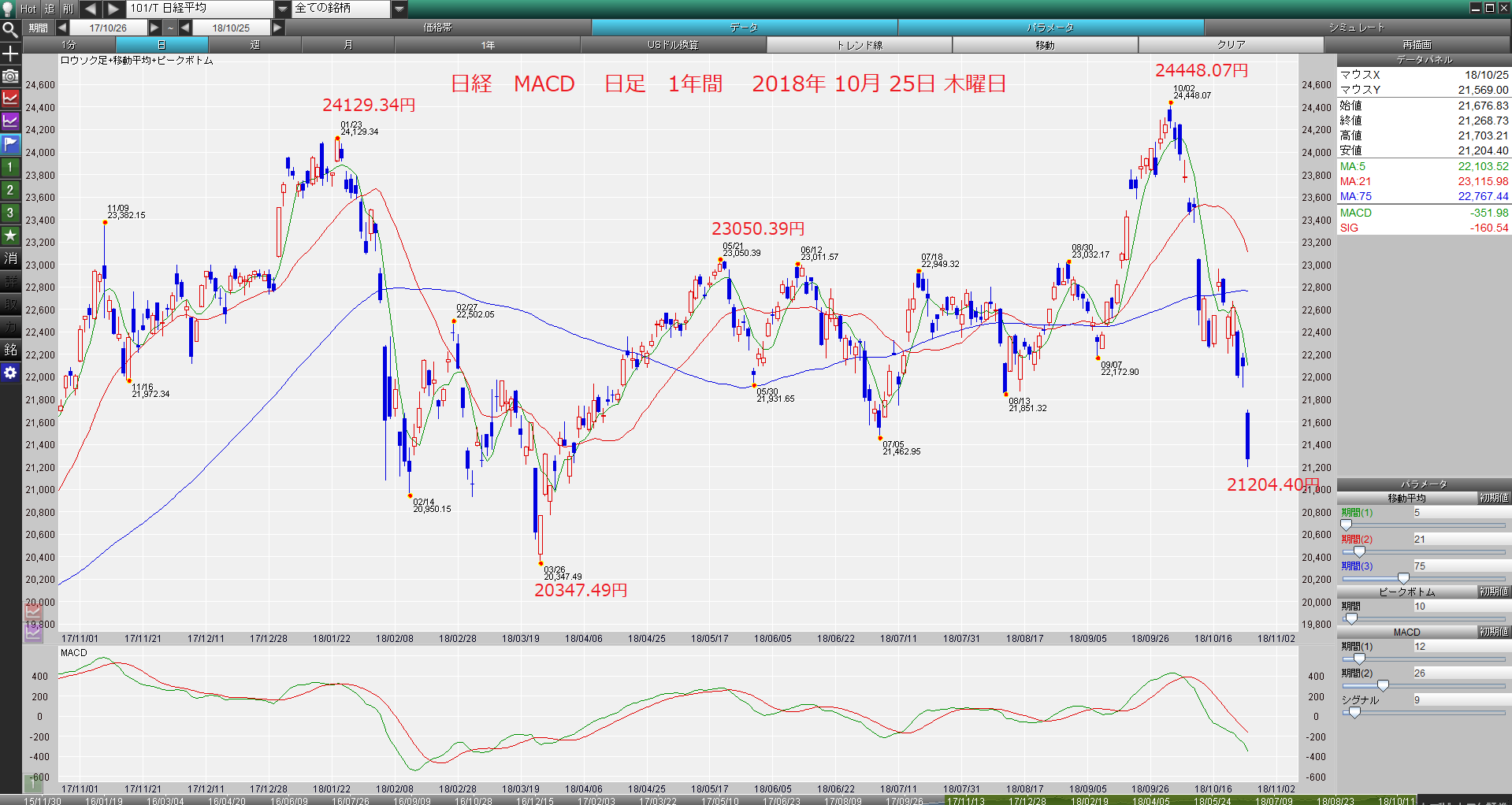
Task: Select chart preset 2 icon
Action: coord(10,191)
